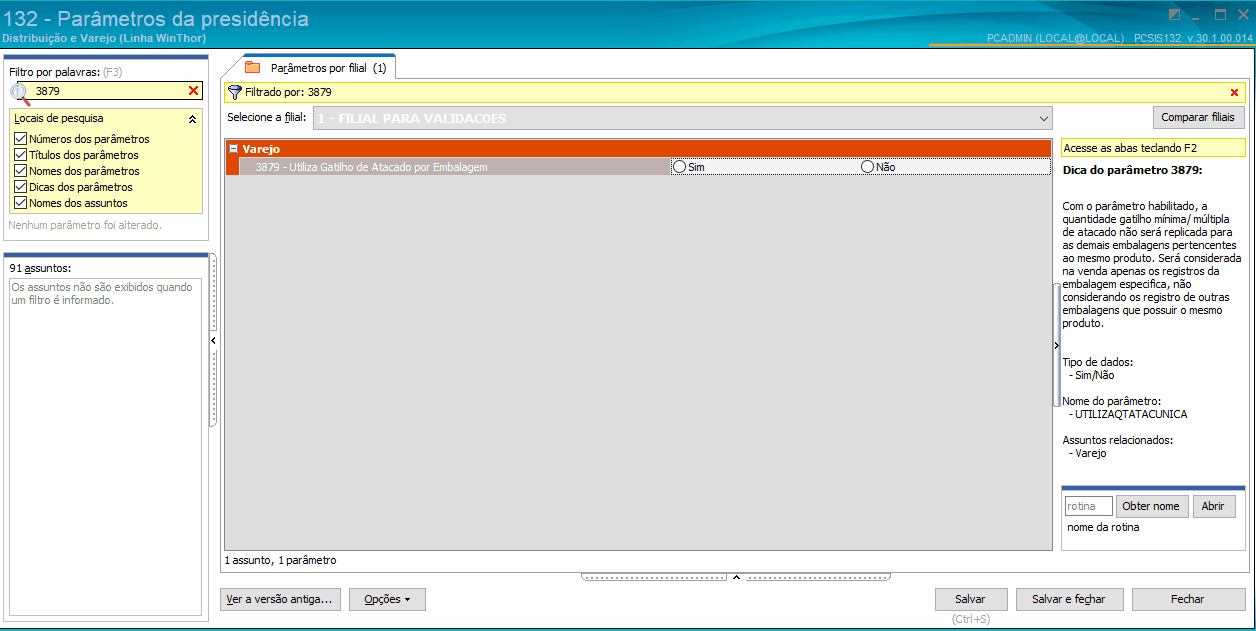Click the '91 assuntos:' label
This screenshot has height=631, width=1256.
[40, 268]
